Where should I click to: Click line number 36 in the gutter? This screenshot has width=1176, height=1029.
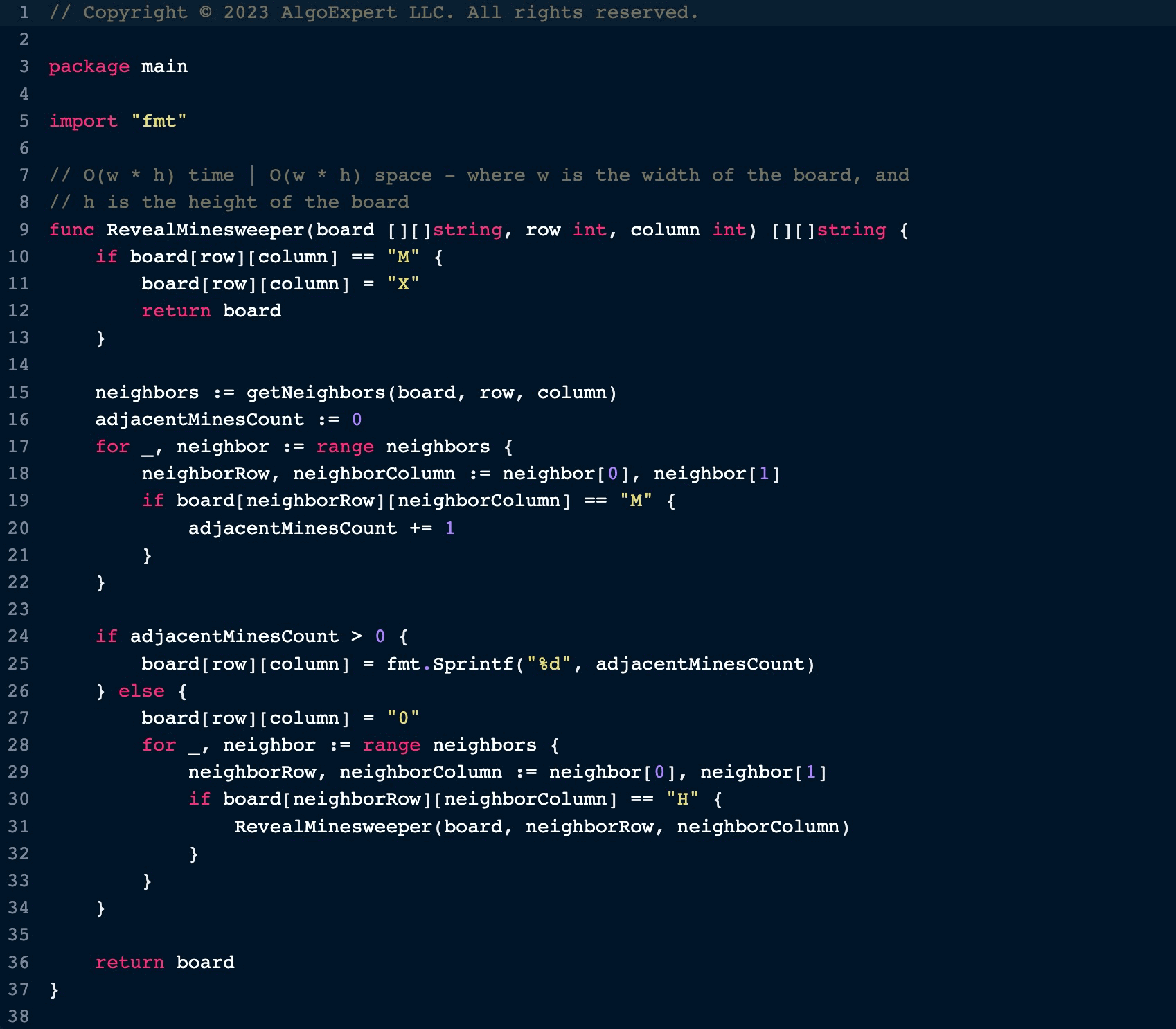pyautogui.click(x=19, y=963)
